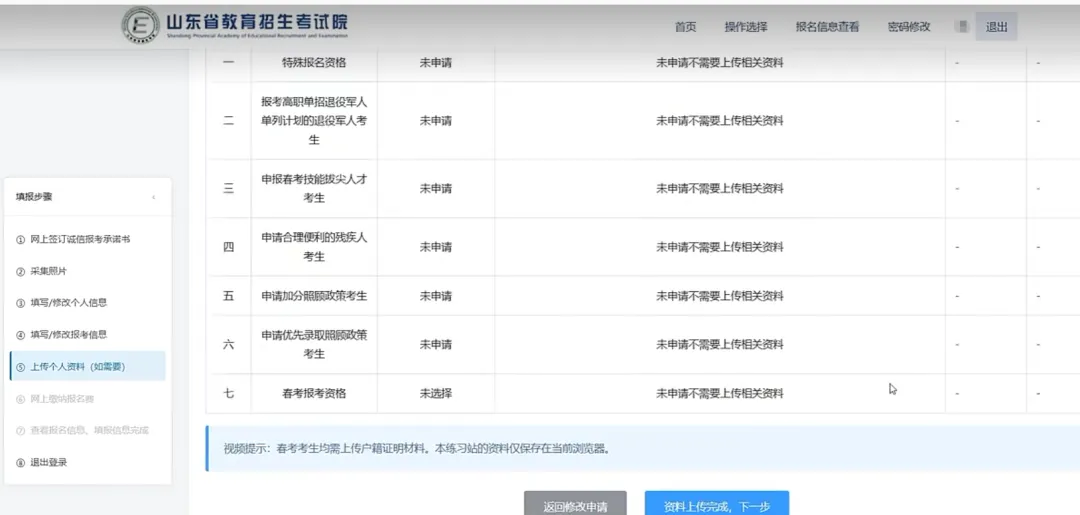Screen dimensions: 1080x515
Task: Select step 查看报名信息、填报信息完成
Action: tap(82, 430)
